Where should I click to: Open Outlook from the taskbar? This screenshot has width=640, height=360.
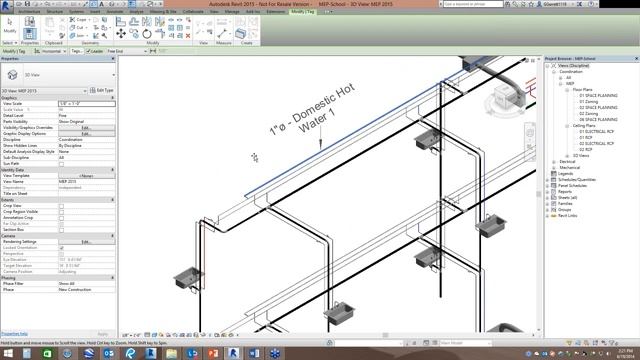tap(109, 353)
